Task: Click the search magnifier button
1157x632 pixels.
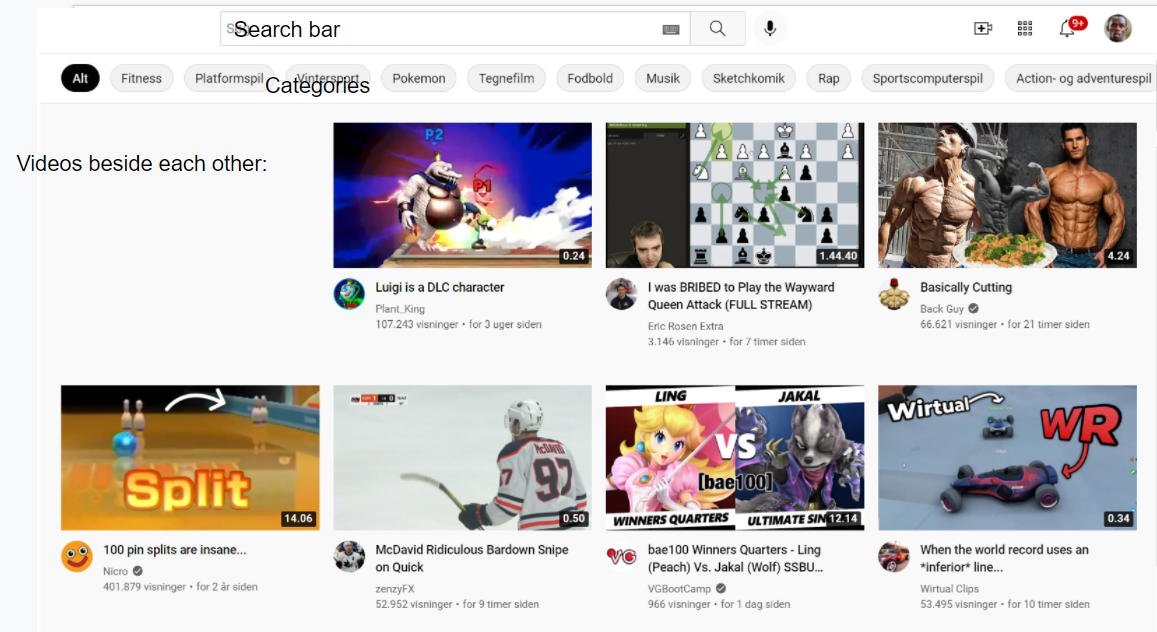Action: 717,29
